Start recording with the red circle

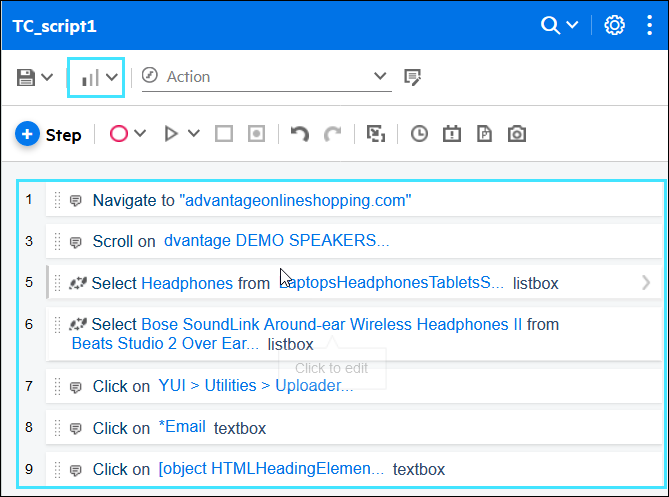pyautogui.click(x=119, y=134)
